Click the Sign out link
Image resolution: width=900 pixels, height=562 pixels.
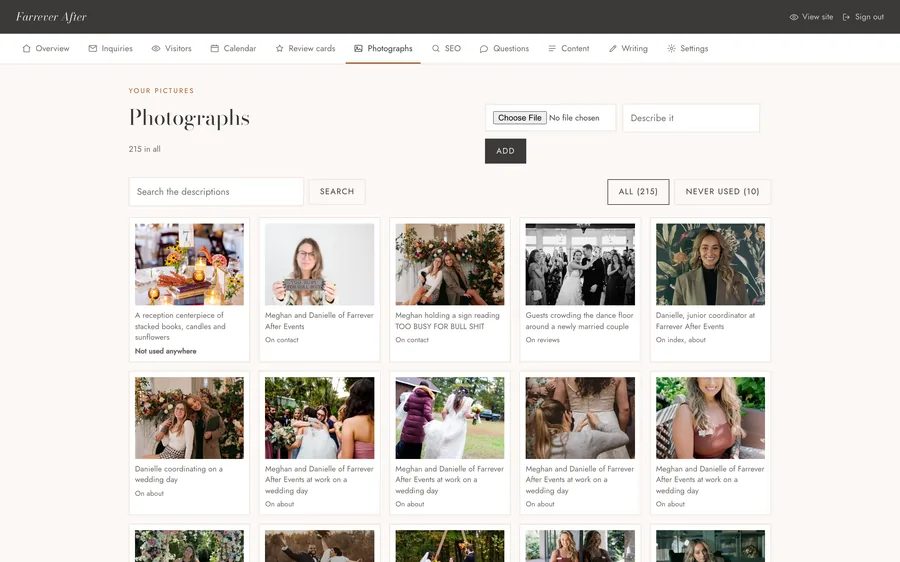863,17
